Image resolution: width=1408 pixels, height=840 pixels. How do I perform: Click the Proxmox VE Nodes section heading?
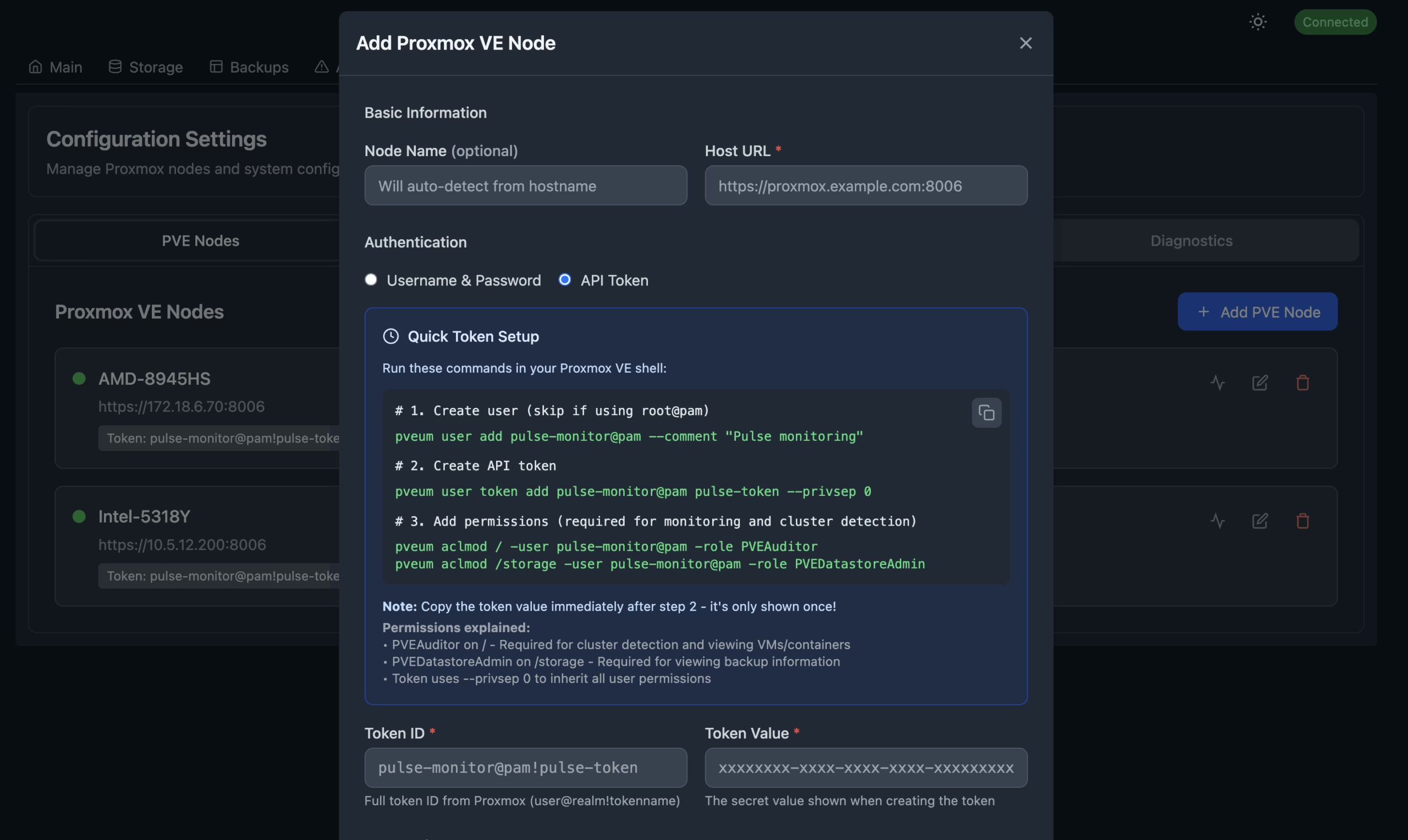click(x=139, y=312)
